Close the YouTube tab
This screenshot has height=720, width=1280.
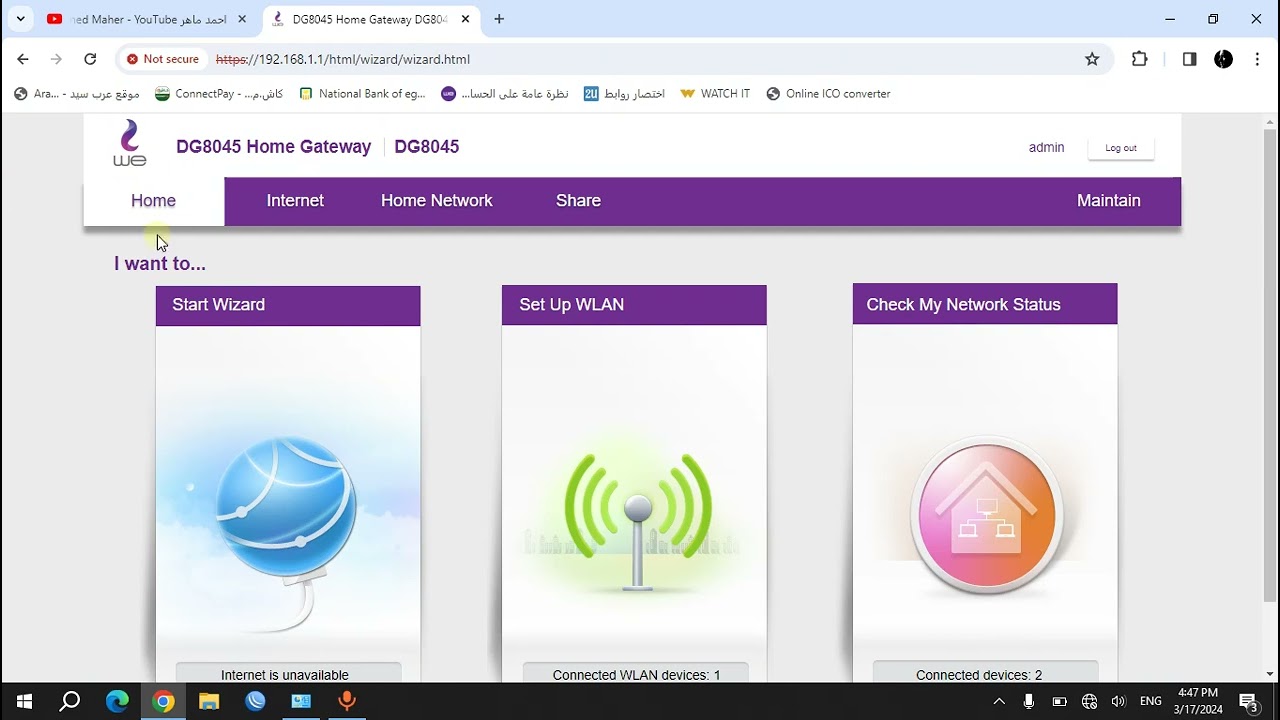(x=242, y=19)
